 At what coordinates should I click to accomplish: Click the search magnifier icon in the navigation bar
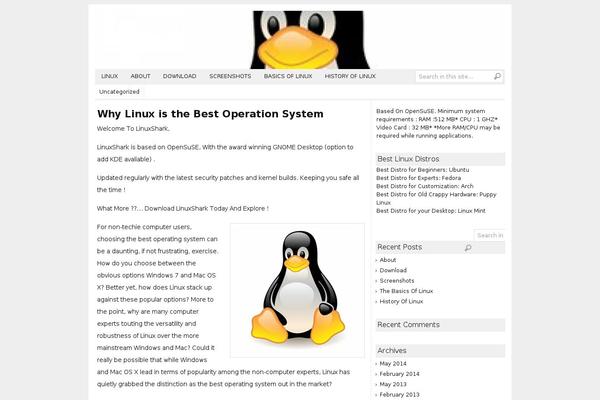(497, 77)
